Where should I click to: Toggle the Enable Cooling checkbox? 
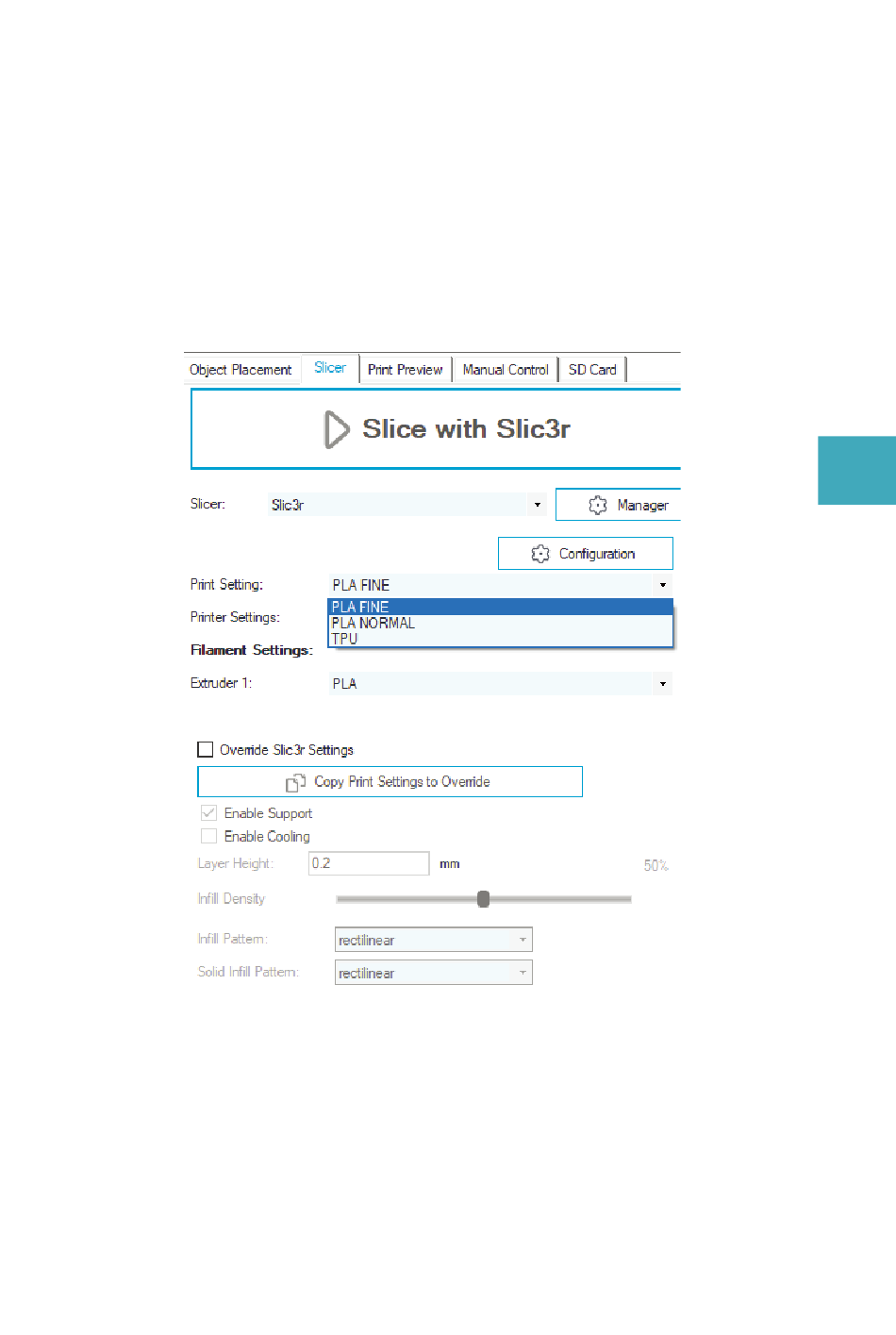click(209, 837)
